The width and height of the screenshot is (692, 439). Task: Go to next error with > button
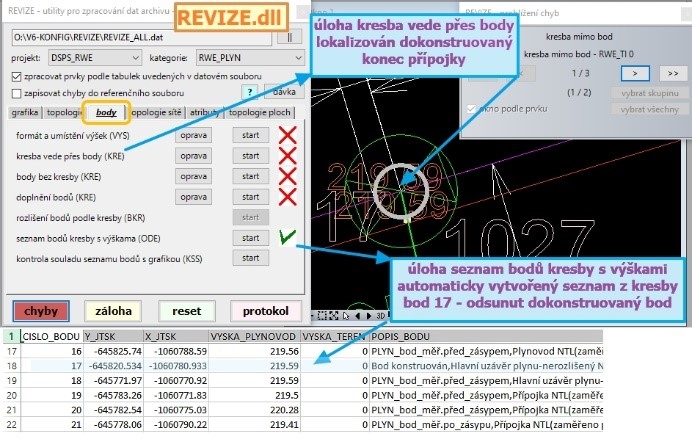pyautogui.click(x=635, y=73)
